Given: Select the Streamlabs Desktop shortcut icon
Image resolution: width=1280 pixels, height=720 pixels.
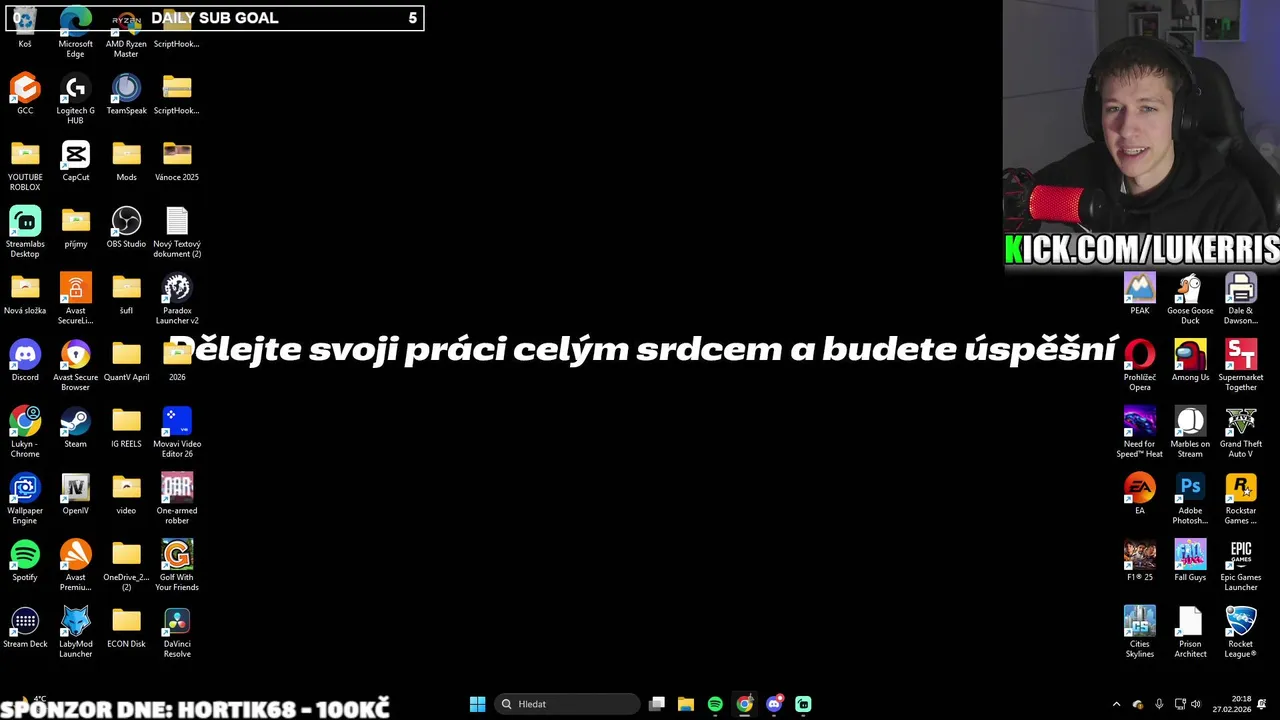Looking at the screenshot, I should point(25,233).
